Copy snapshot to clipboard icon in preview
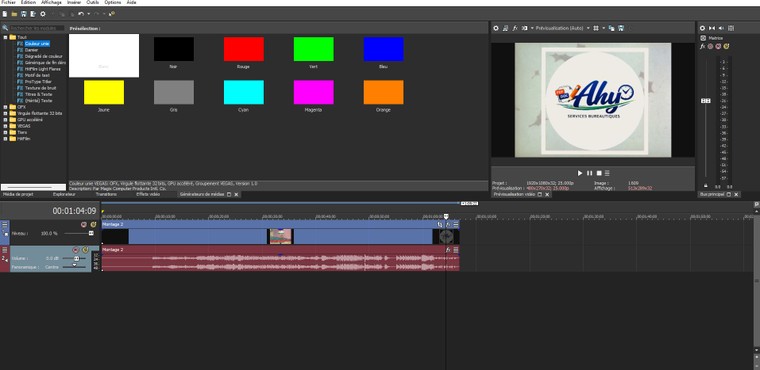Viewport: 760px width, 370px height. point(611,28)
